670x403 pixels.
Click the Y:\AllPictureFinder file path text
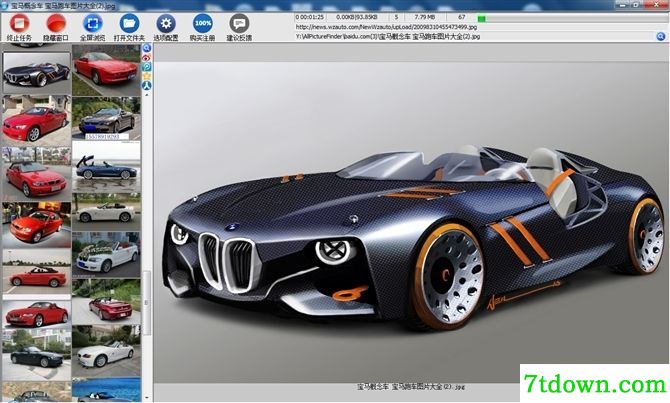[x=388, y=36]
